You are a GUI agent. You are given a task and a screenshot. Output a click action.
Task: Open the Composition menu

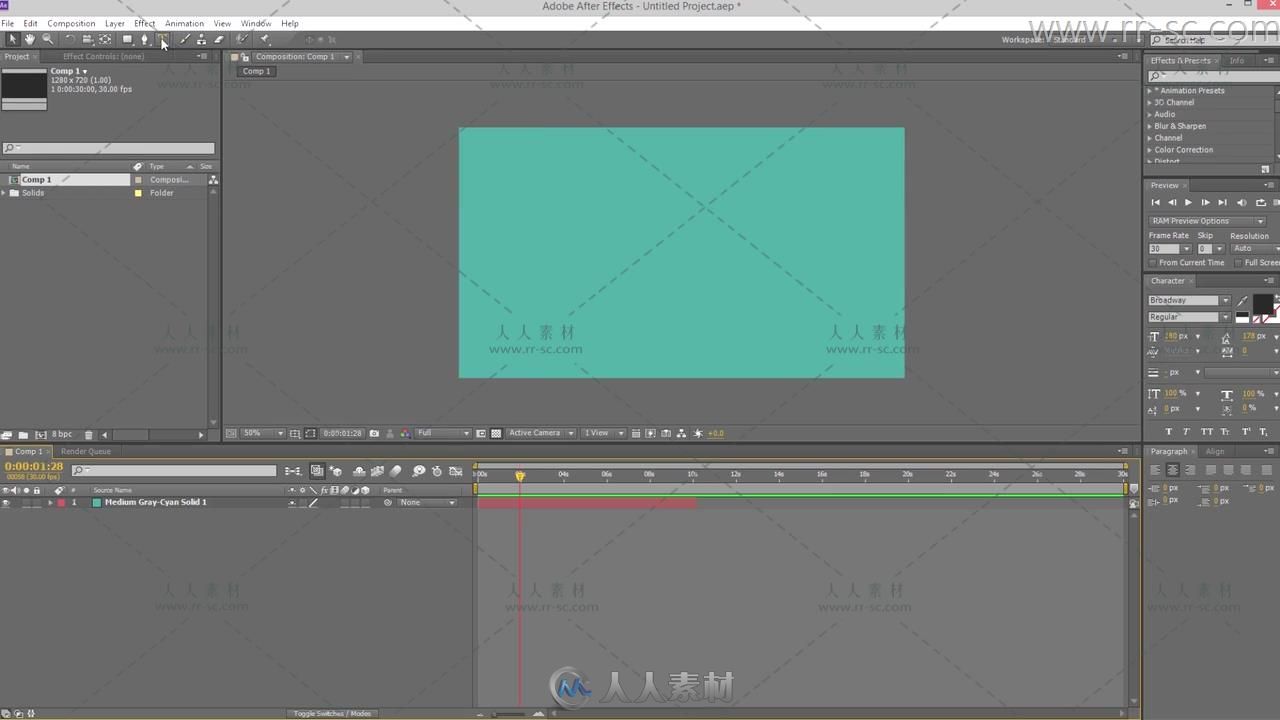click(x=71, y=23)
